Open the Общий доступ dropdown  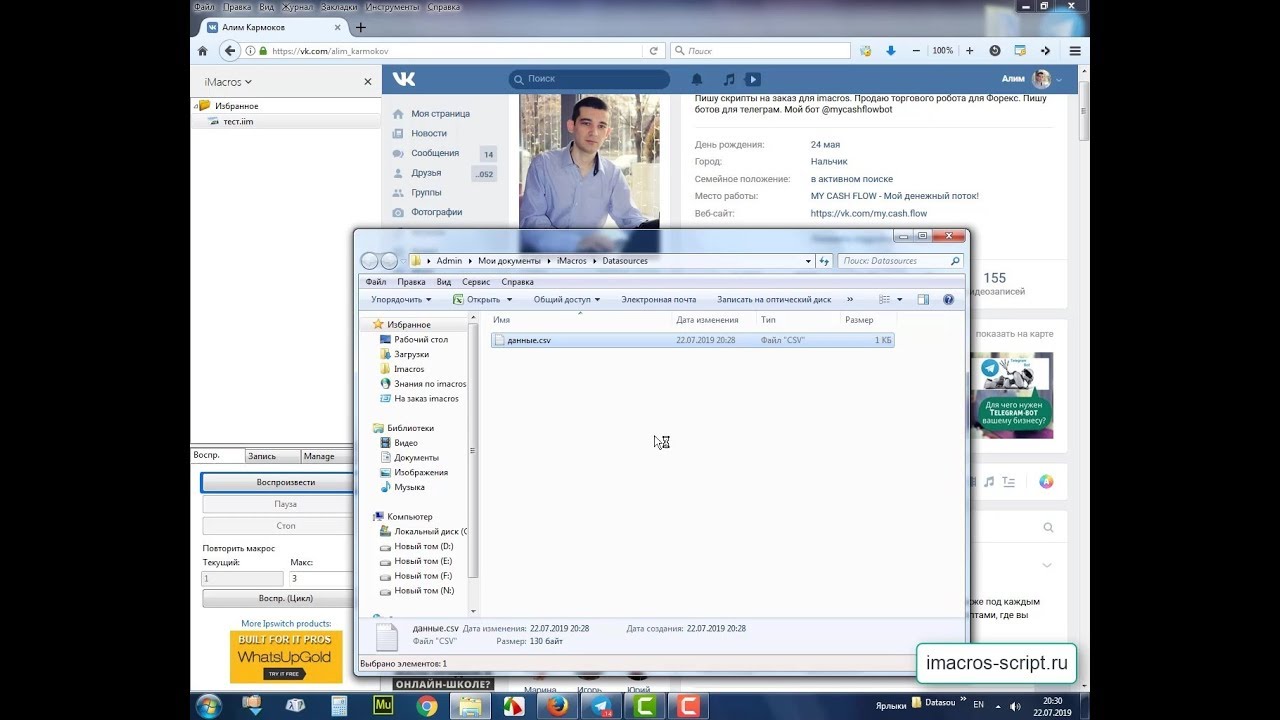click(x=567, y=299)
